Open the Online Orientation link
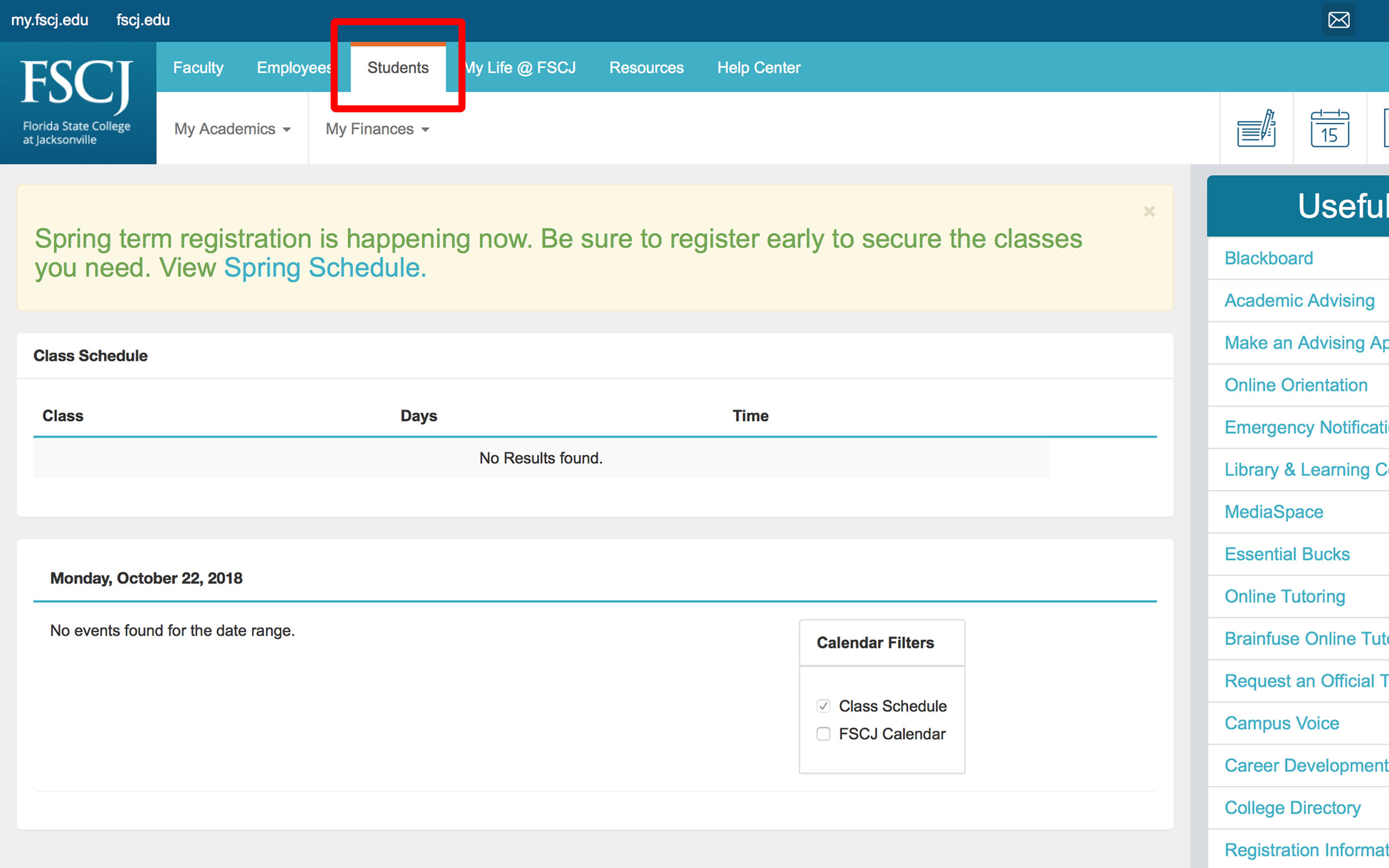This screenshot has width=1389, height=868. pyautogui.click(x=1296, y=385)
